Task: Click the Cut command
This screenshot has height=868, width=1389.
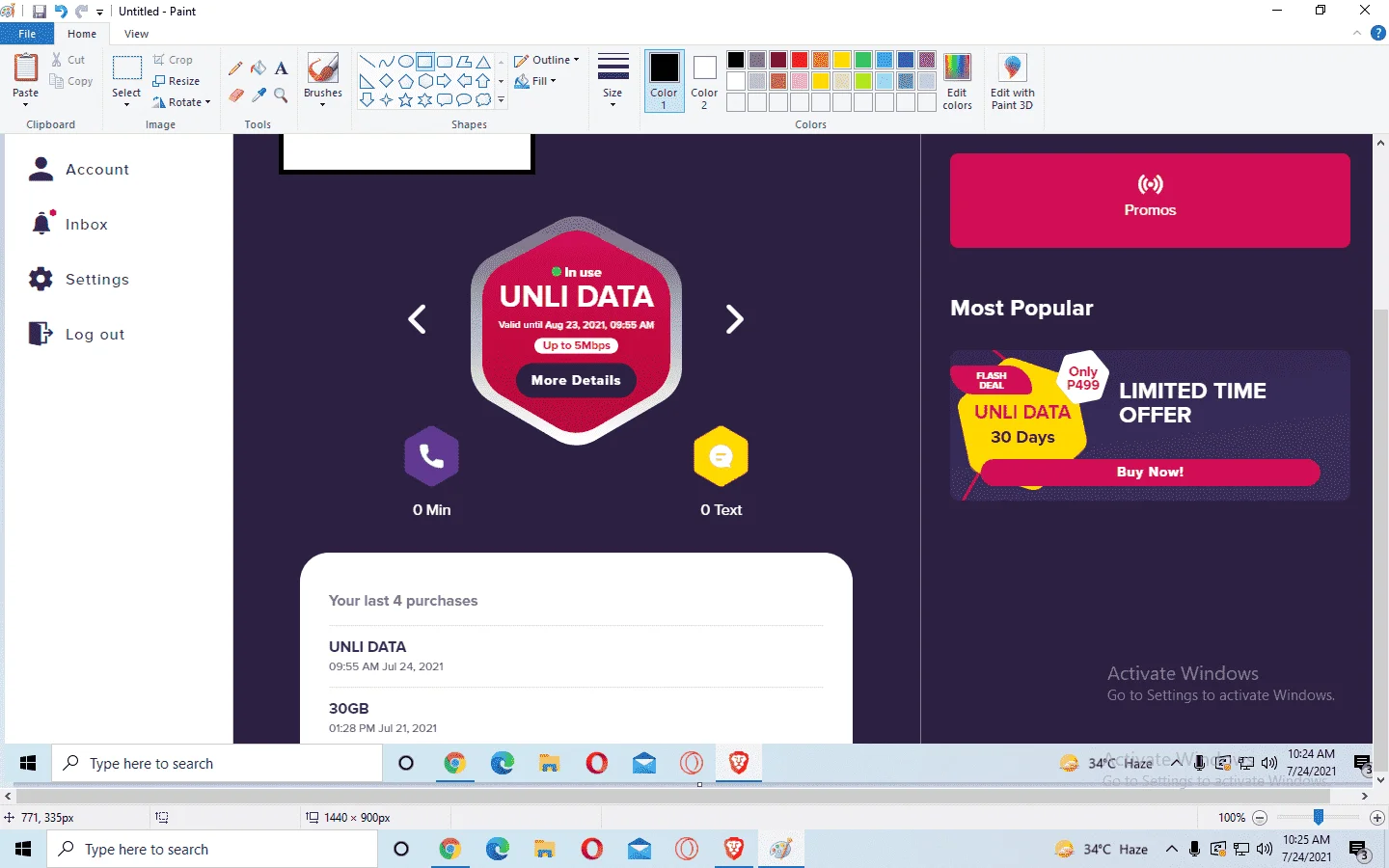Action: [68, 60]
